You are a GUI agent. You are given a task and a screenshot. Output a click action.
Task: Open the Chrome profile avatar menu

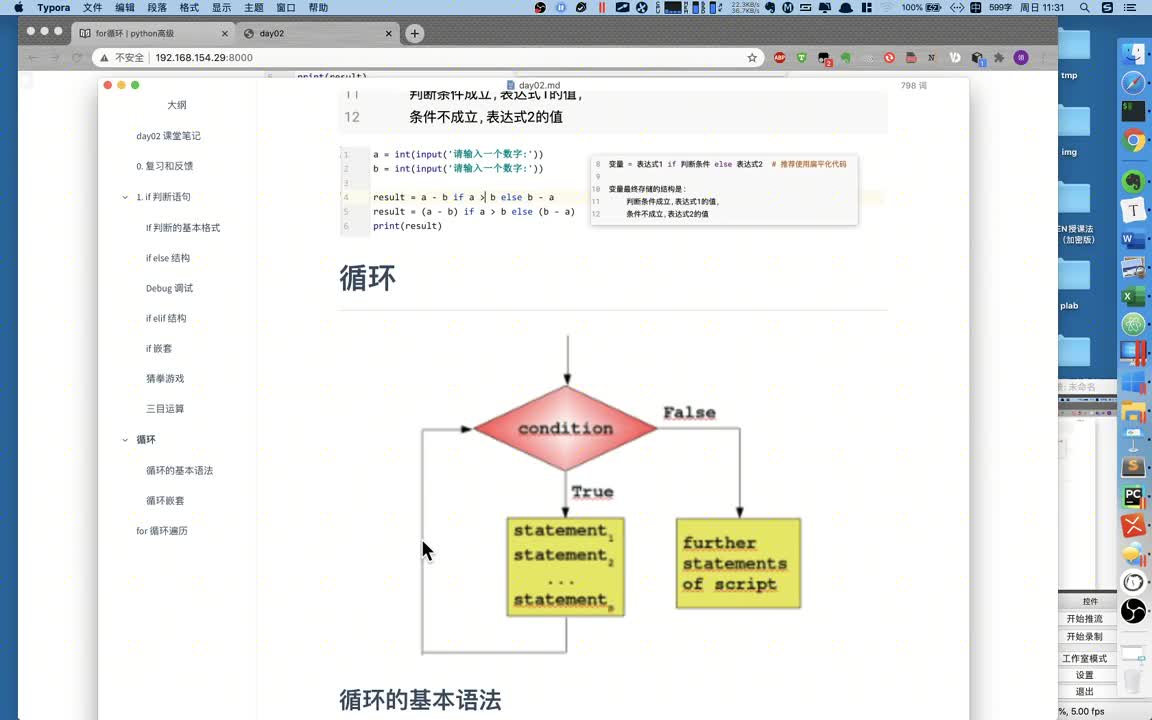point(1020,57)
